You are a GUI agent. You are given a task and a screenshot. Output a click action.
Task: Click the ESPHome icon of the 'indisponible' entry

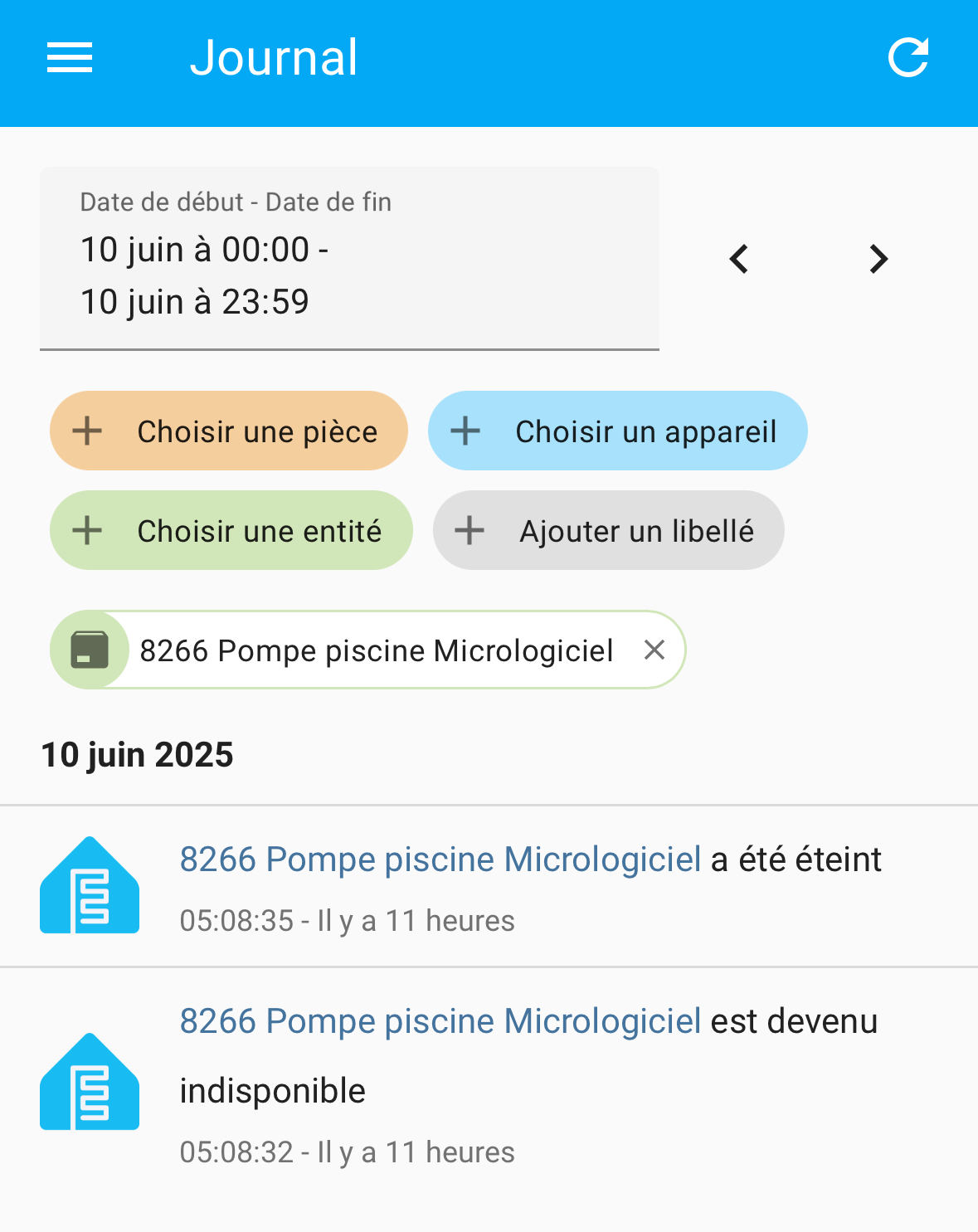90,1082
